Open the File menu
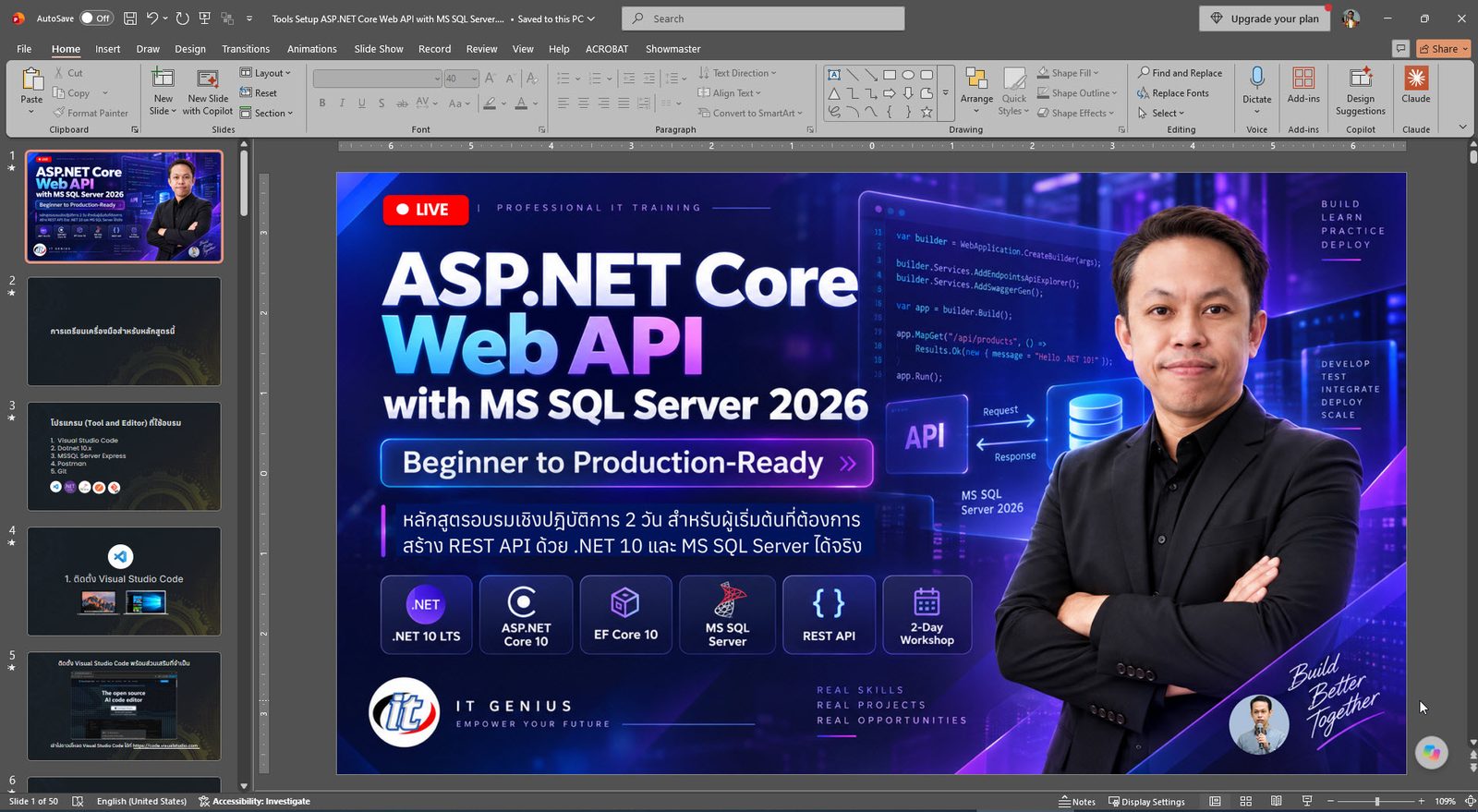 point(24,49)
